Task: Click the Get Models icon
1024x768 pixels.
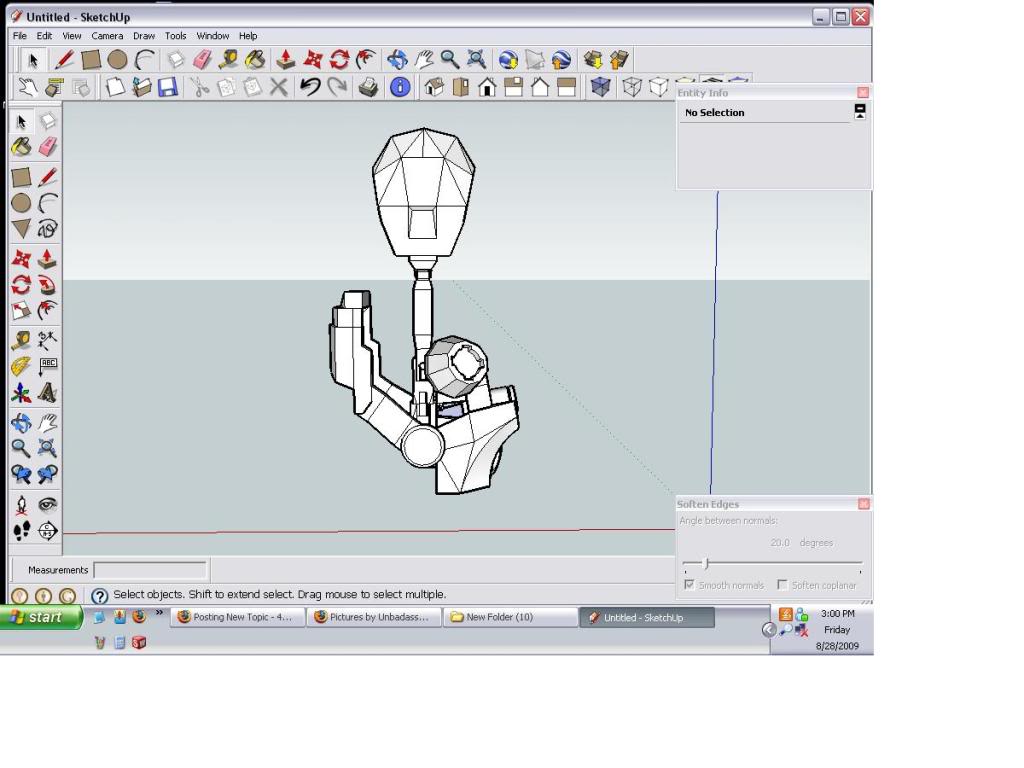Action: (593, 60)
